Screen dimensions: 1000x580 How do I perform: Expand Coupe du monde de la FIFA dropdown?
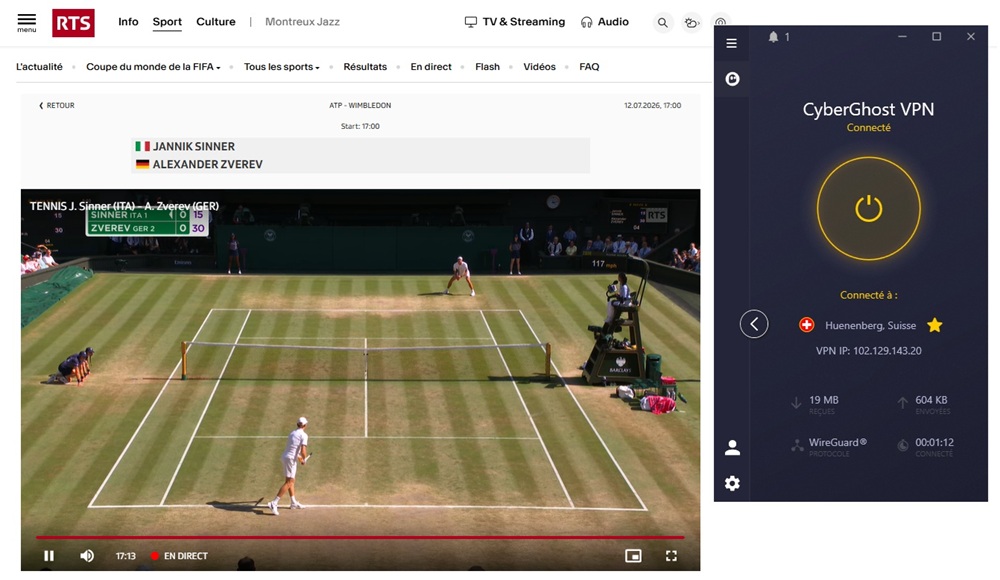[153, 66]
